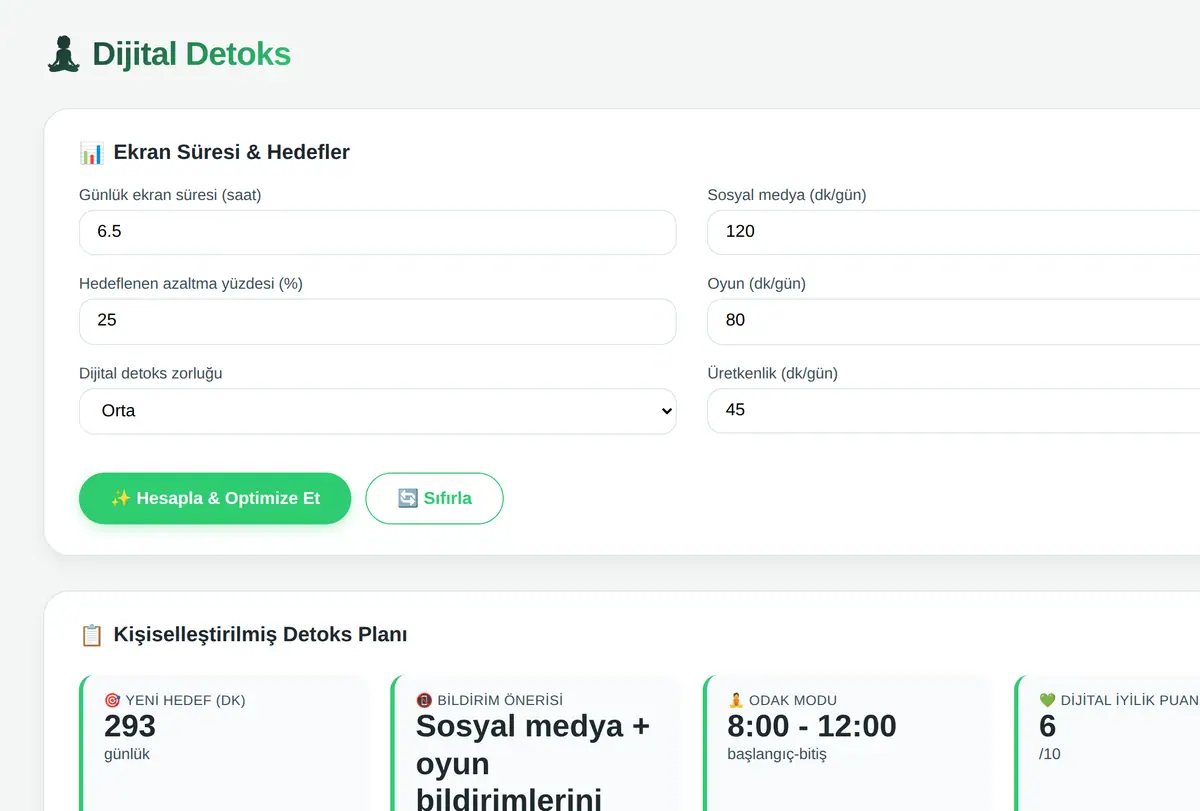Click the Kişiselleştirilmiş Detoks Planı heading
The height and width of the screenshot is (811, 1200).
tap(260, 635)
